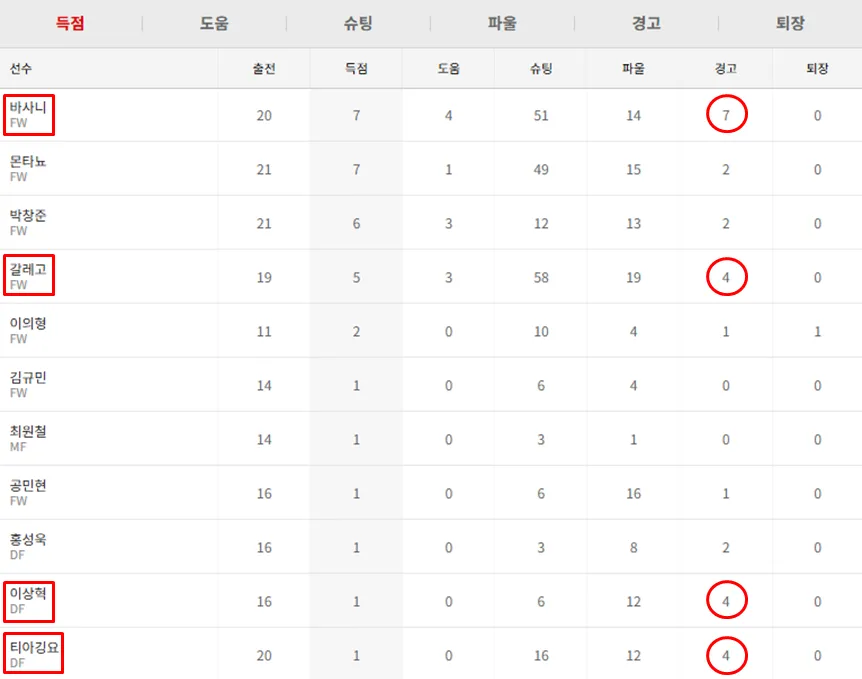Sort by the 득점 column header
The height and width of the screenshot is (679, 862).
pos(356,69)
